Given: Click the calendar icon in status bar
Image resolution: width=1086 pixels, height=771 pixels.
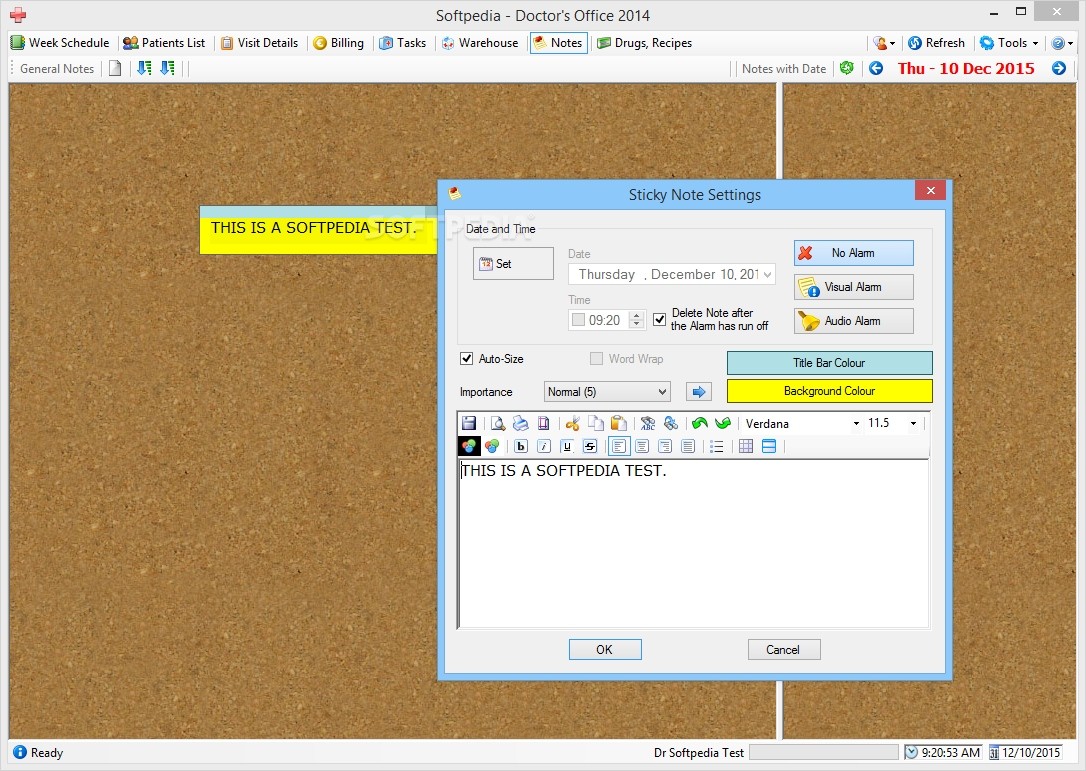Looking at the screenshot, I should (994, 752).
